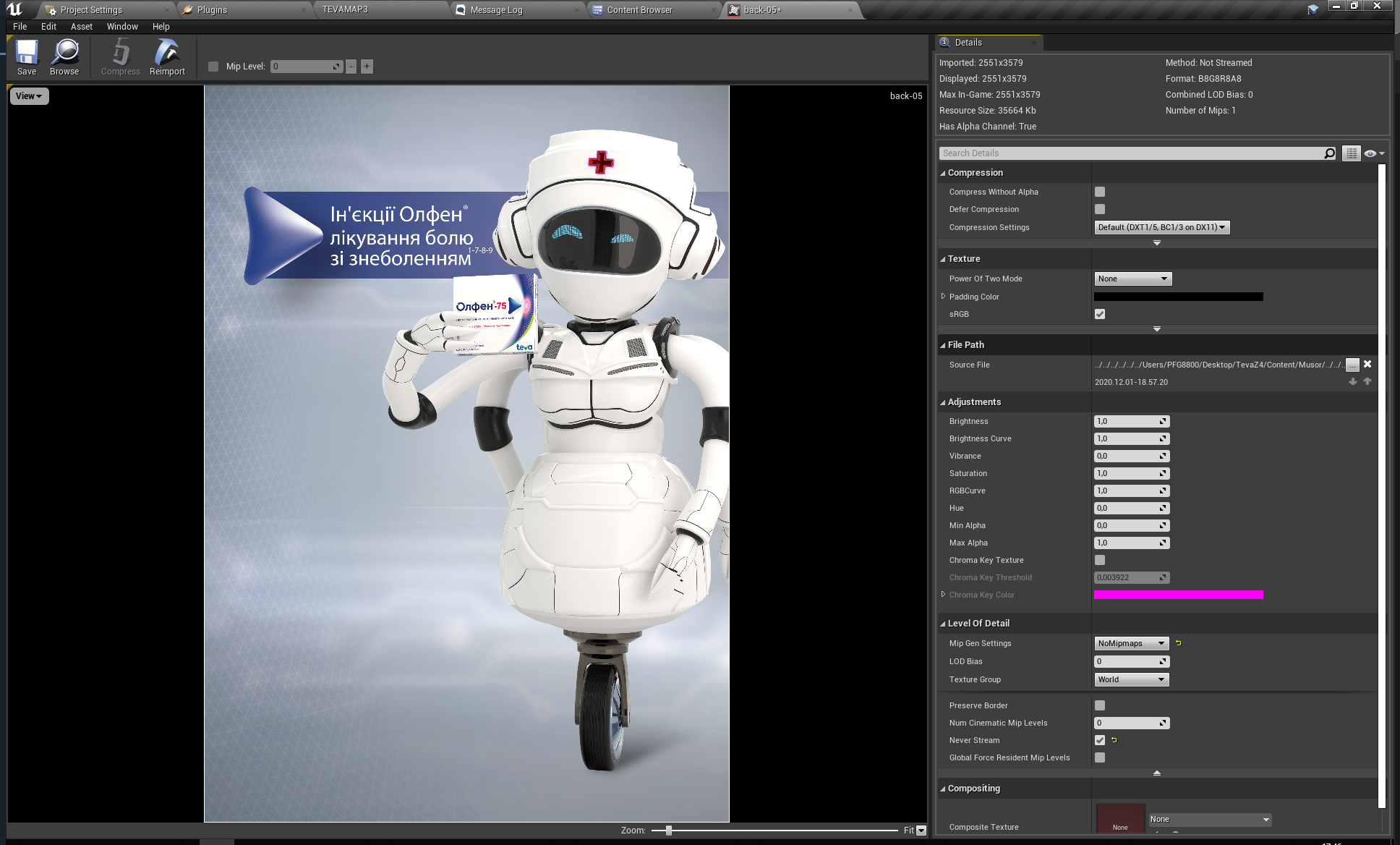The height and width of the screenshot is (845, 1400).
Task: Click the Saturation value field
Action: (1132, 473)
